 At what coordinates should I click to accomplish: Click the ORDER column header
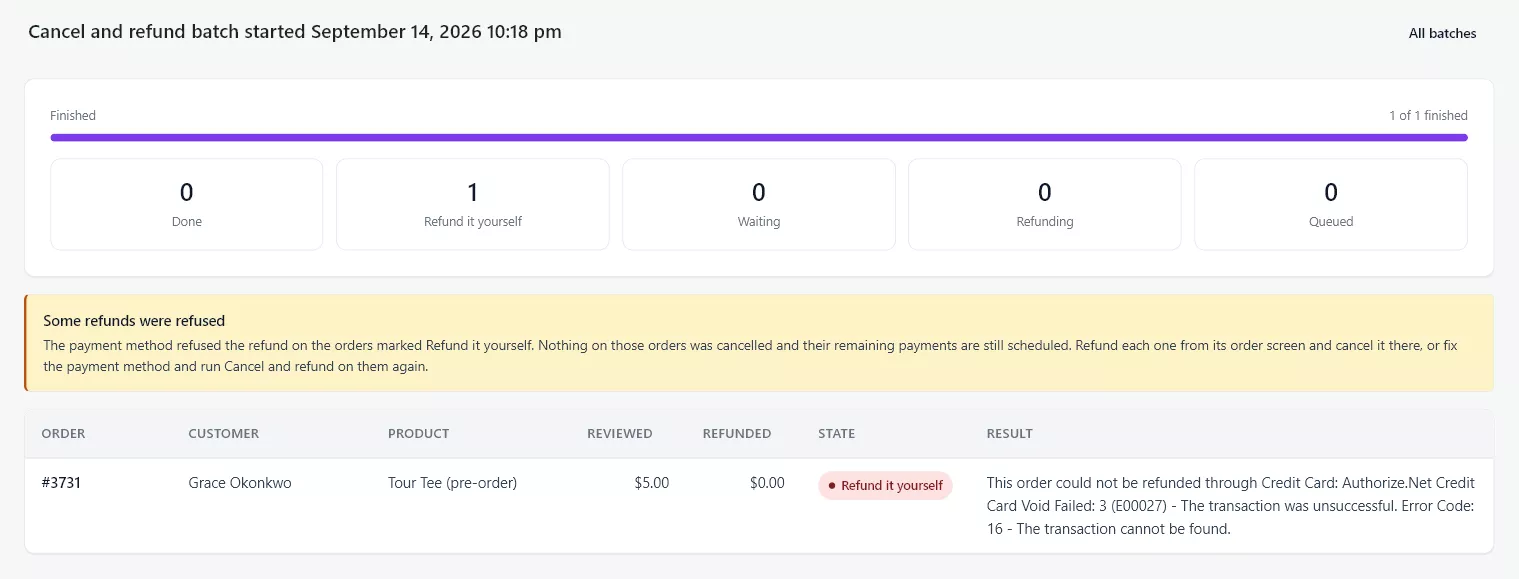pyautogui.click(x=63, y=433)
